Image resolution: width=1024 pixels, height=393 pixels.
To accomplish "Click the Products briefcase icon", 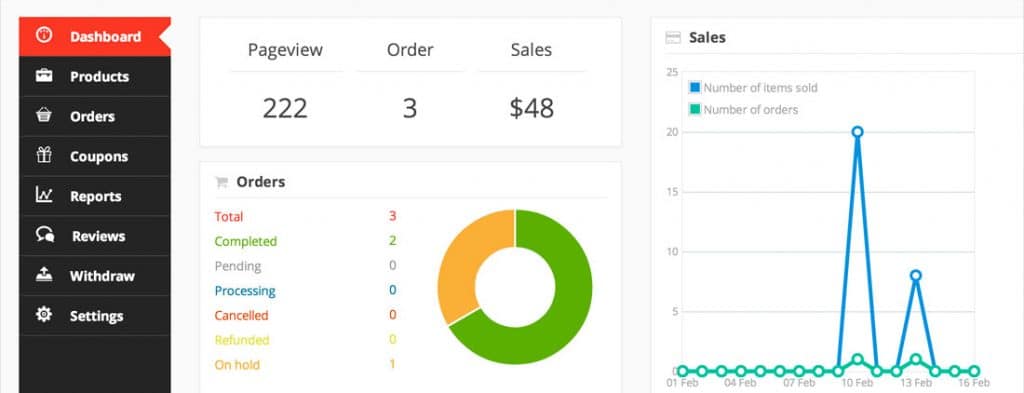I will pos(44,76).
